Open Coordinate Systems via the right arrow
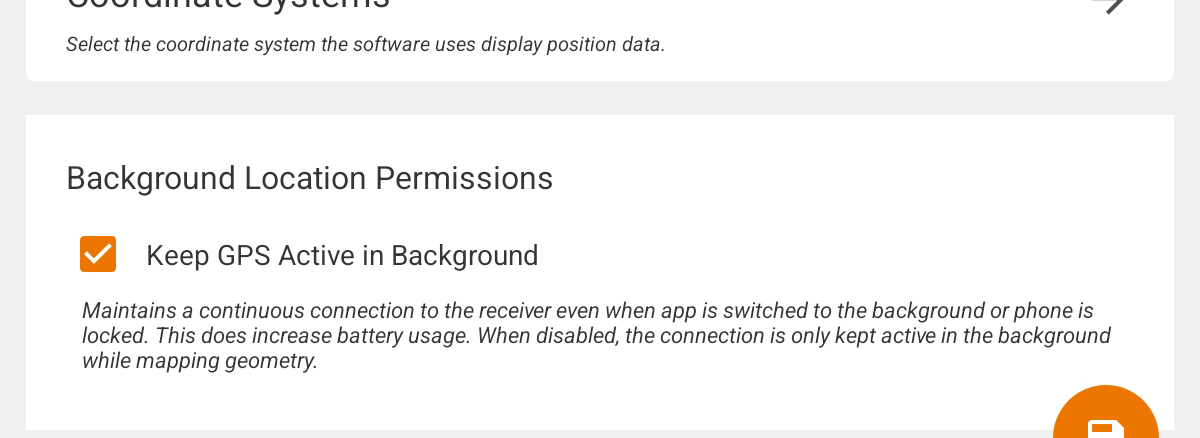The image size is (1200, 438). tap(1110, 6)
